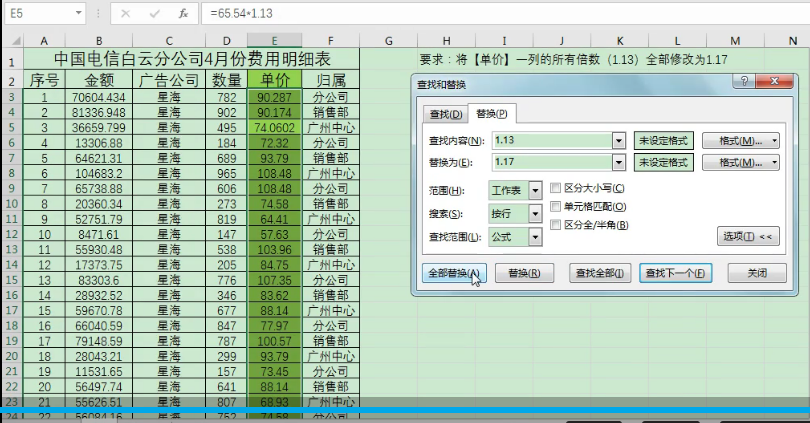Click cell with value 104683.2
Viewport: 810px width, 423px height.
click(99, 174)
